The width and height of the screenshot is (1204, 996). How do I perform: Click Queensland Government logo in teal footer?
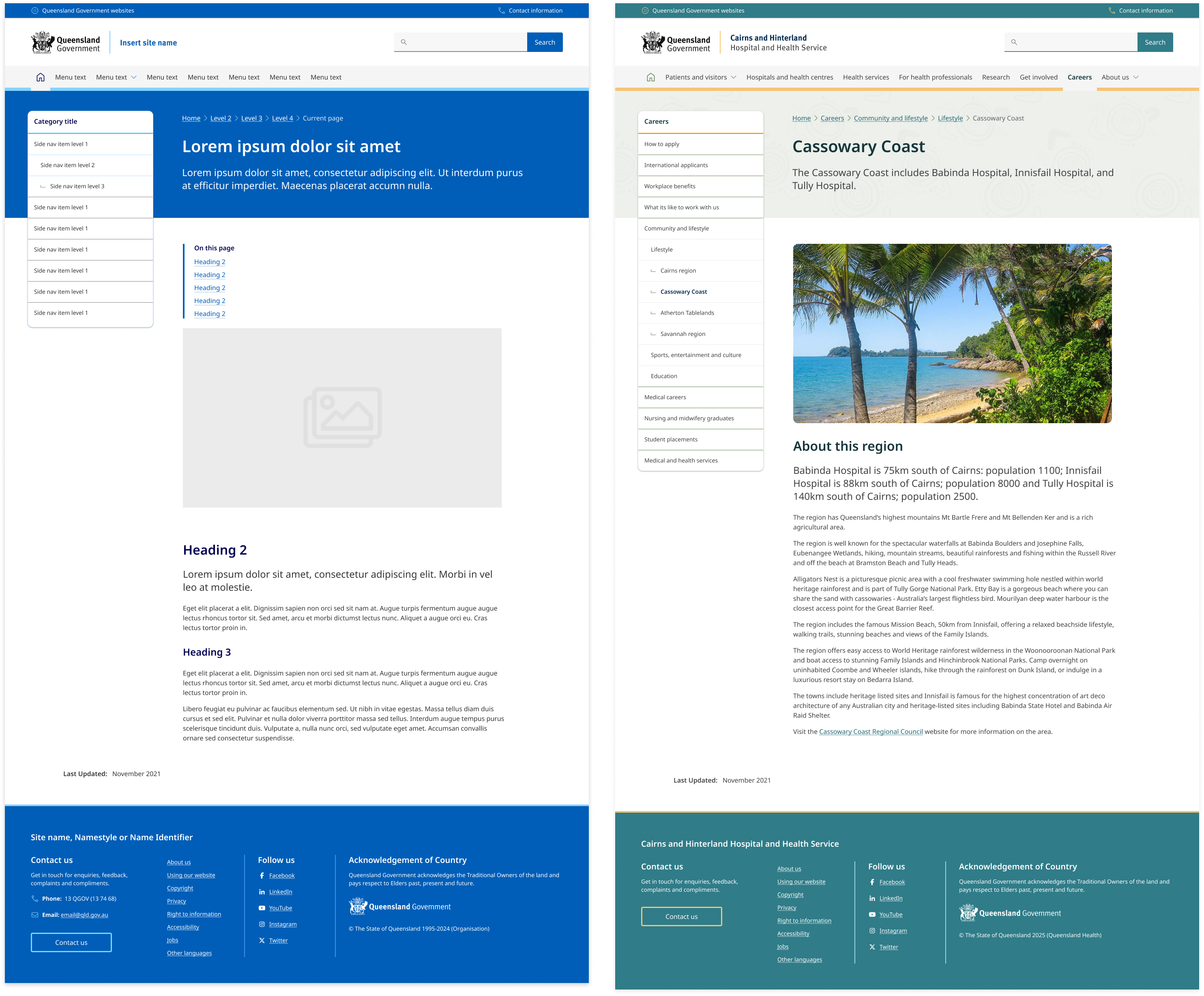[1010, 913]
